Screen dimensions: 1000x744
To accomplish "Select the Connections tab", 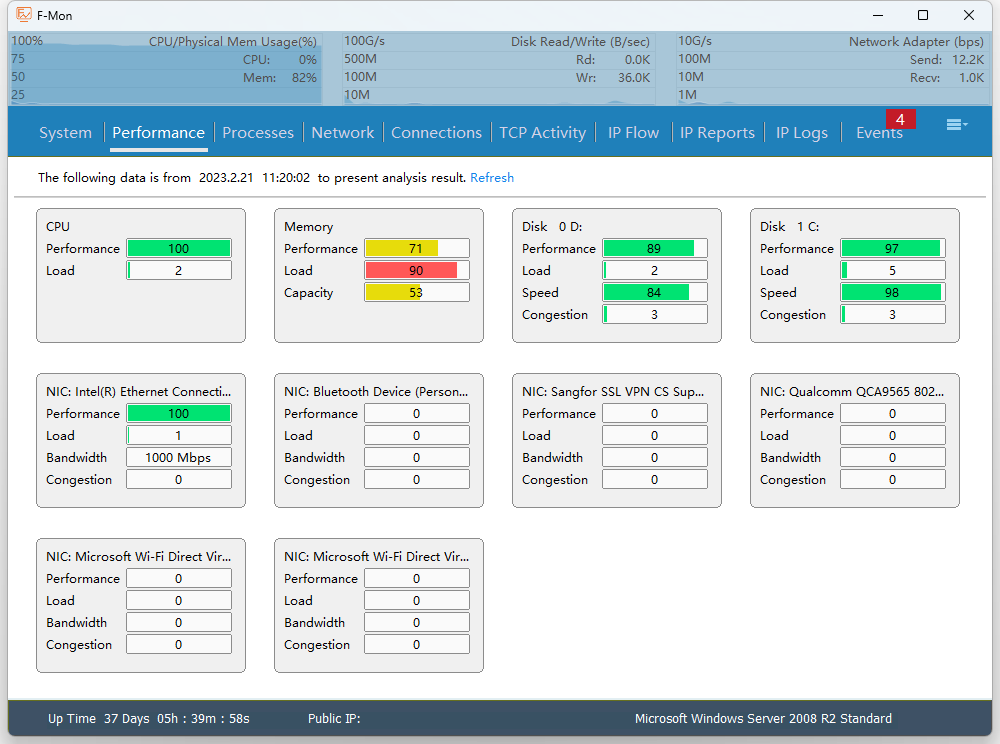I will 436,133.
